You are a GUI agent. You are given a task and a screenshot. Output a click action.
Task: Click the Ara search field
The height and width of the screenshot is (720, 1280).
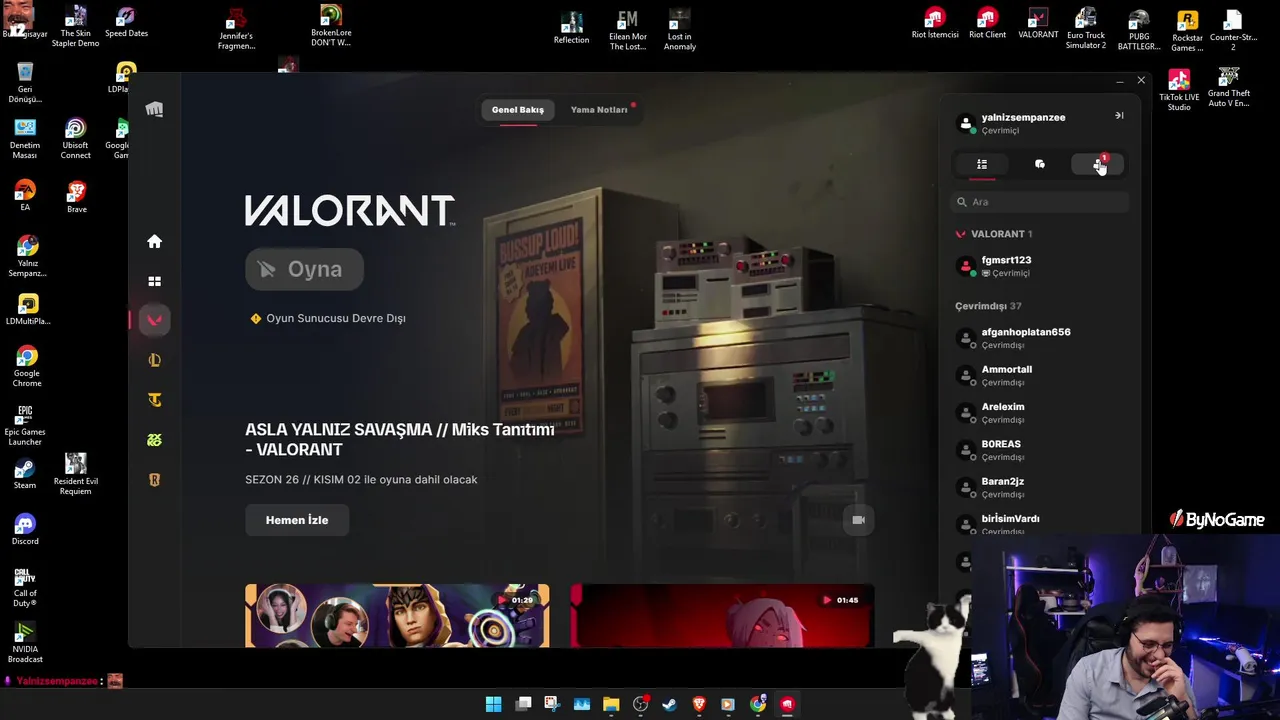[x=1040, y=202]
